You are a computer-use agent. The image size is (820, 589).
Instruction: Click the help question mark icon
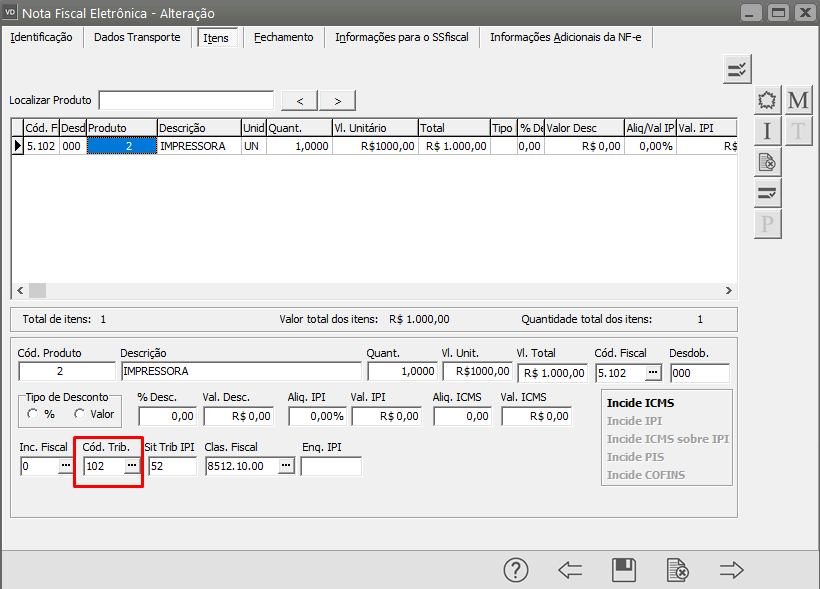(x=515, y=570)
